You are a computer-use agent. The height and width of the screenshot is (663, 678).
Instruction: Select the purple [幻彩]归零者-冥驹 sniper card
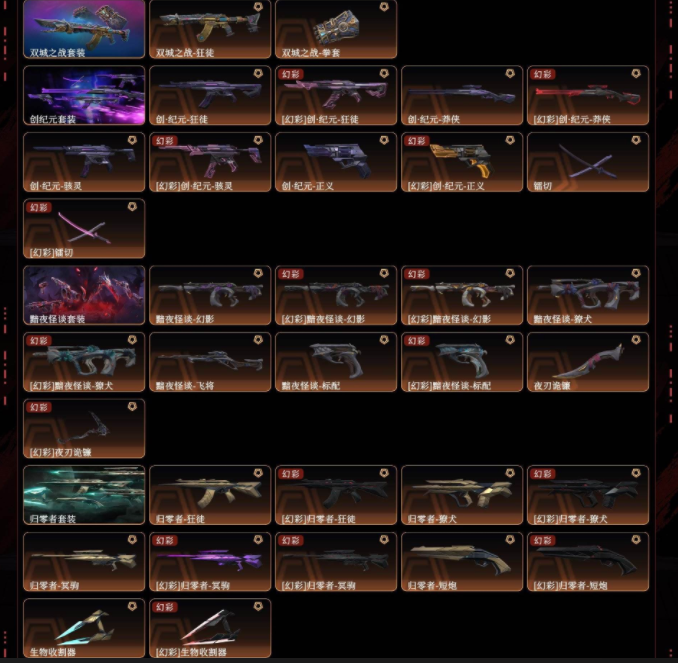tap(210, 561)
